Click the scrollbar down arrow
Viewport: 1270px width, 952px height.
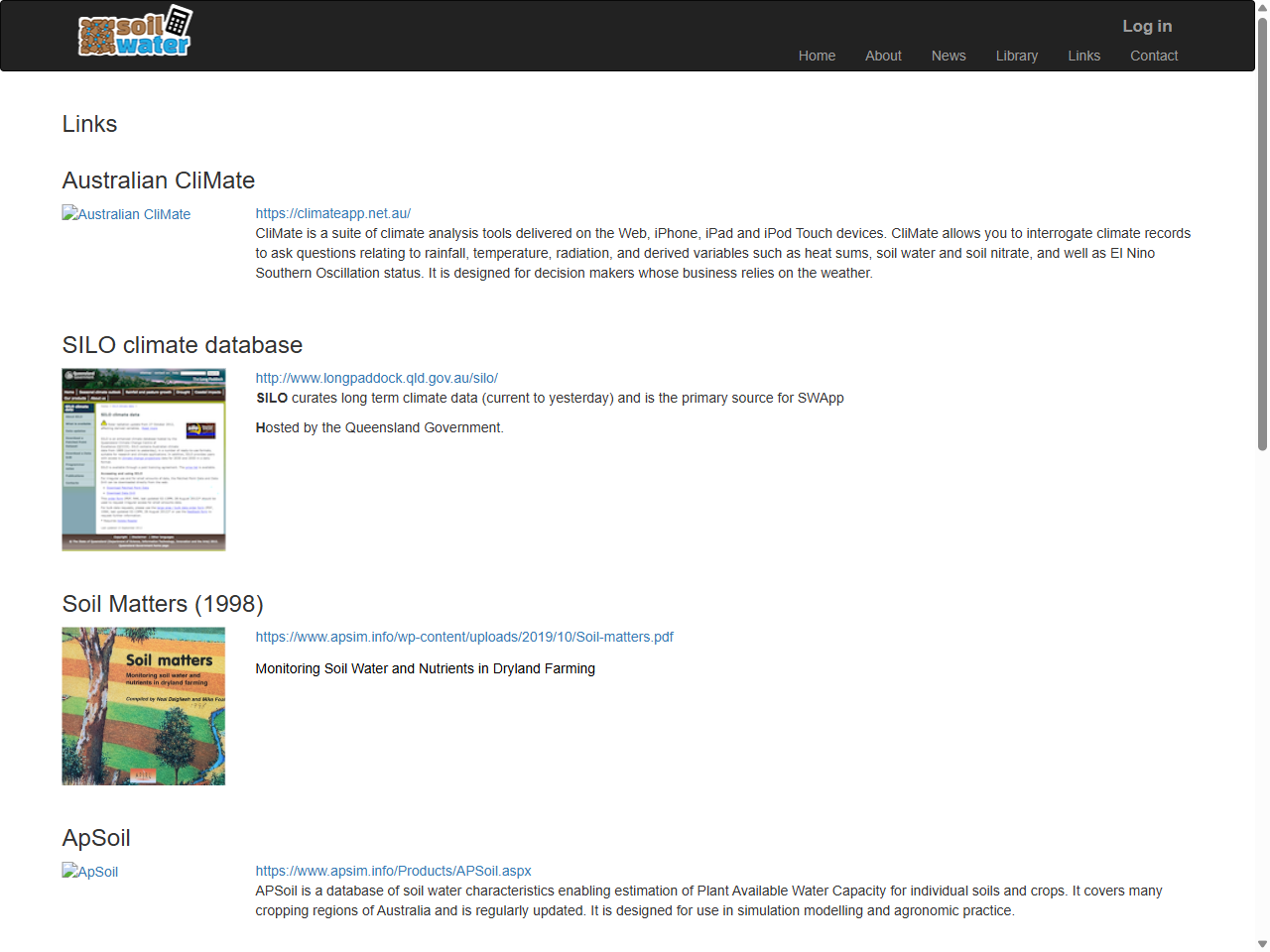point(1261,943)
